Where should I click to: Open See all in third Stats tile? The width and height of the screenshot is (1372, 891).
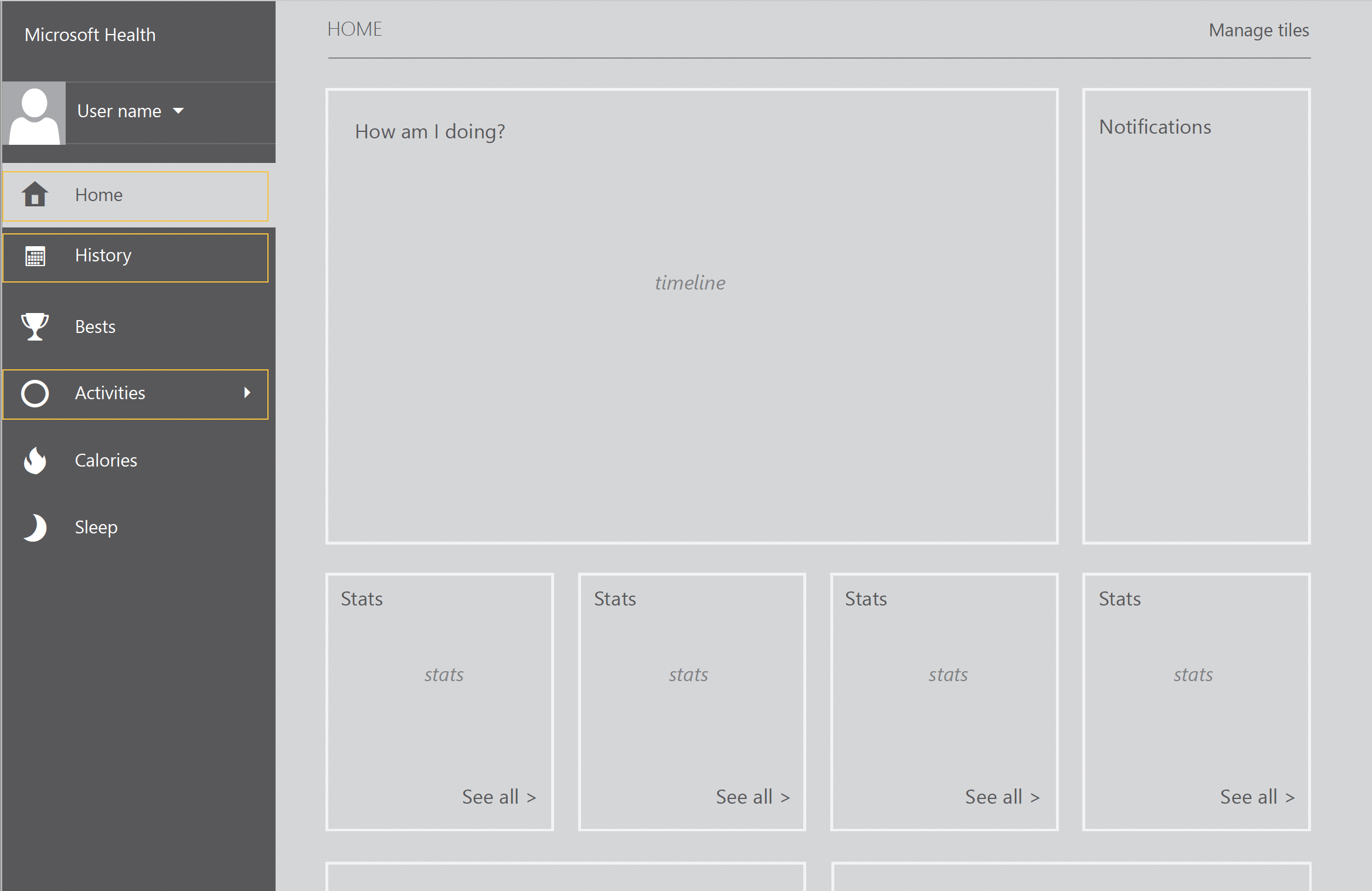[1002, 797]
